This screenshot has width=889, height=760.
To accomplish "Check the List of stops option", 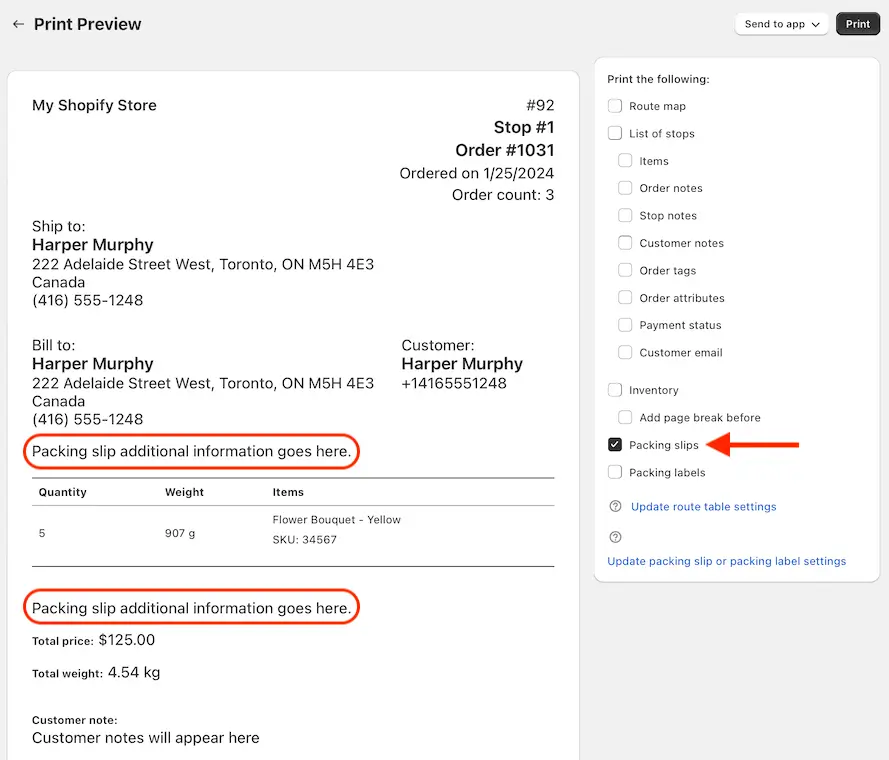I will point(615,133).
